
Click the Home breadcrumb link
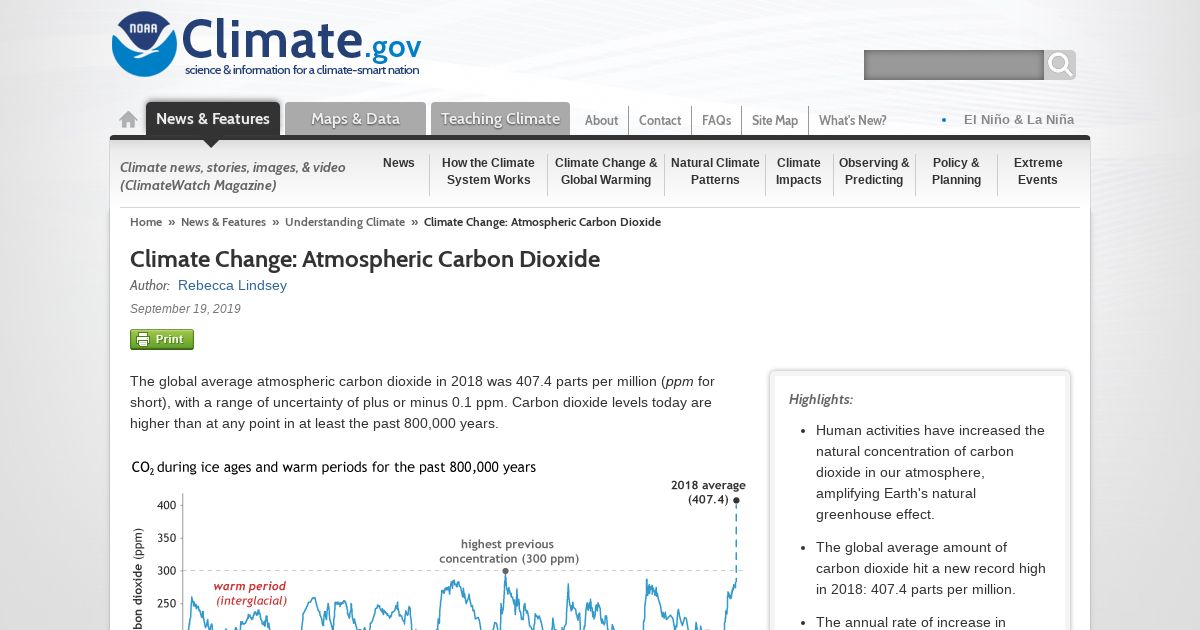[146, 222]
